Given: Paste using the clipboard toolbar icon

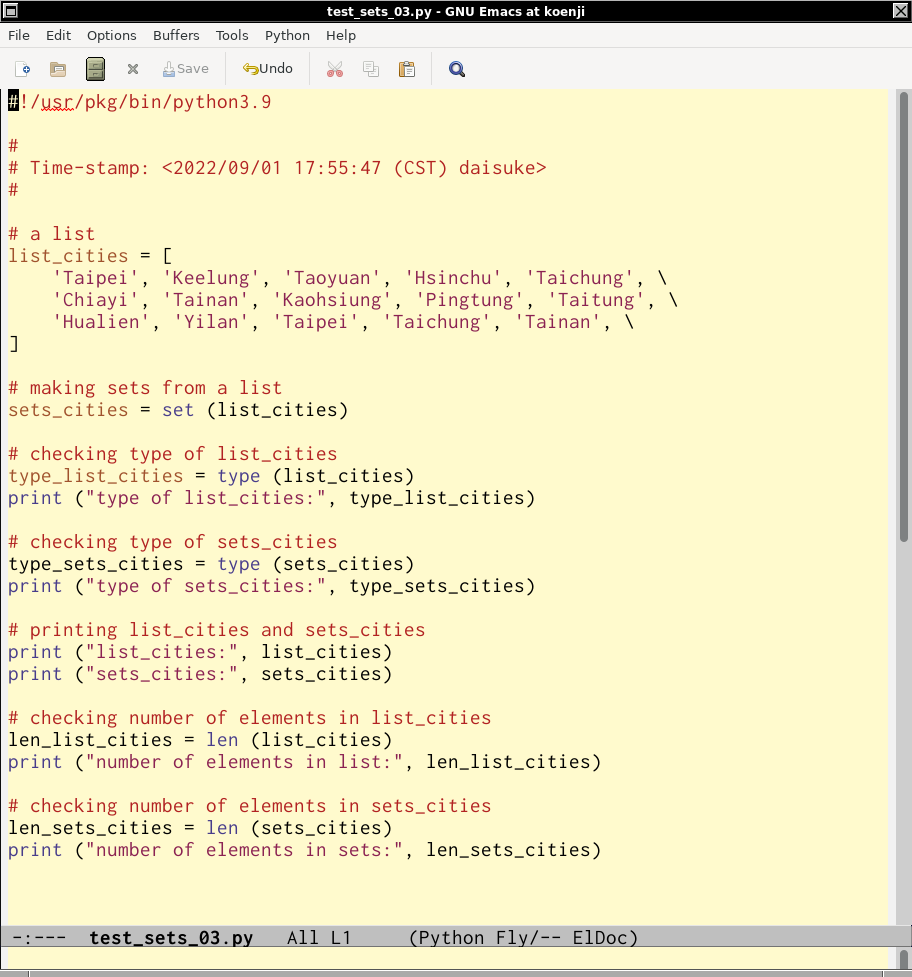Looking at the screenshot, I should (x=407, y=69).
